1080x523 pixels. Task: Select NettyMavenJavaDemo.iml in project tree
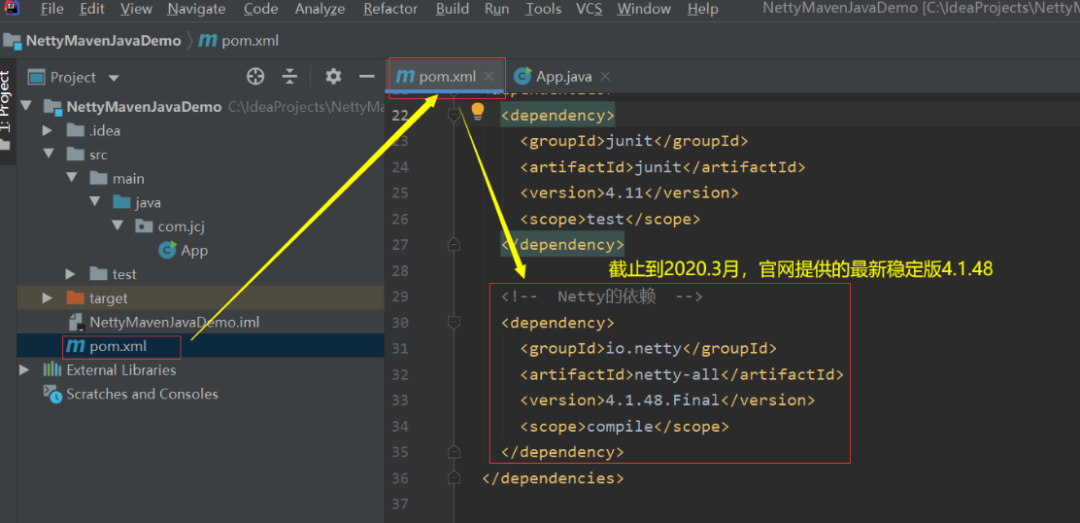[x=174, y=322]
